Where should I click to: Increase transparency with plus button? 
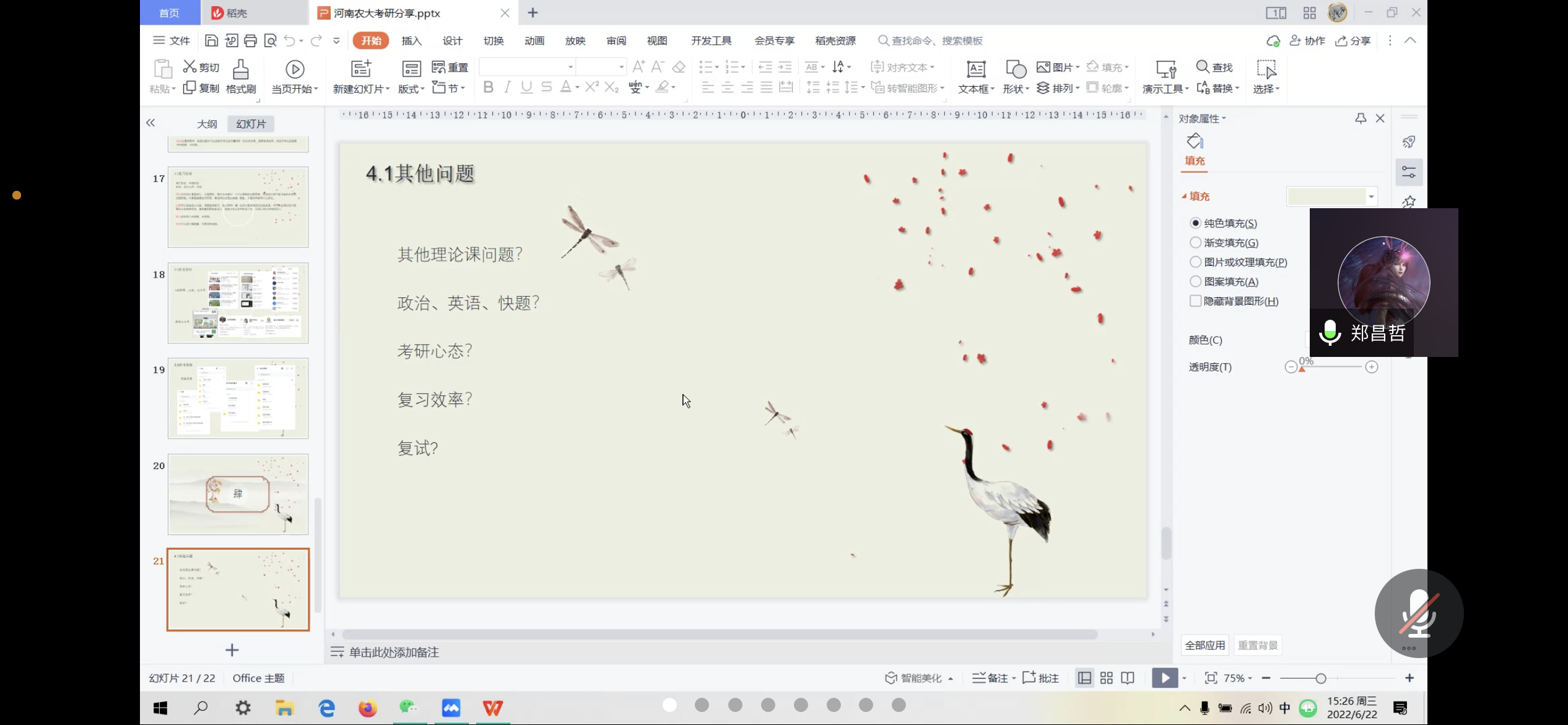[x=1372, y=367]
